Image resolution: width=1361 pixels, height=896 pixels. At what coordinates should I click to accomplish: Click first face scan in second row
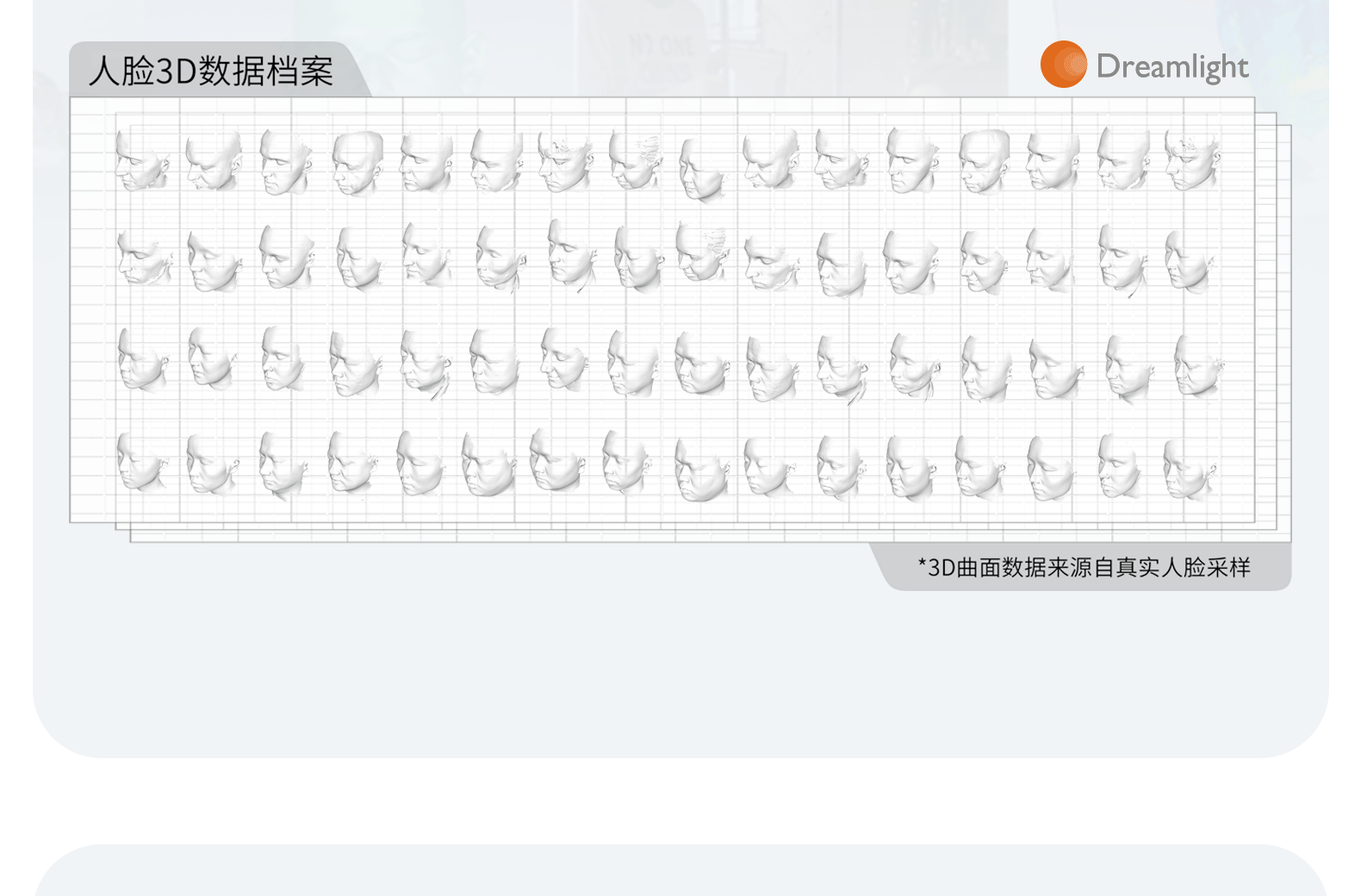coord(145,258)
